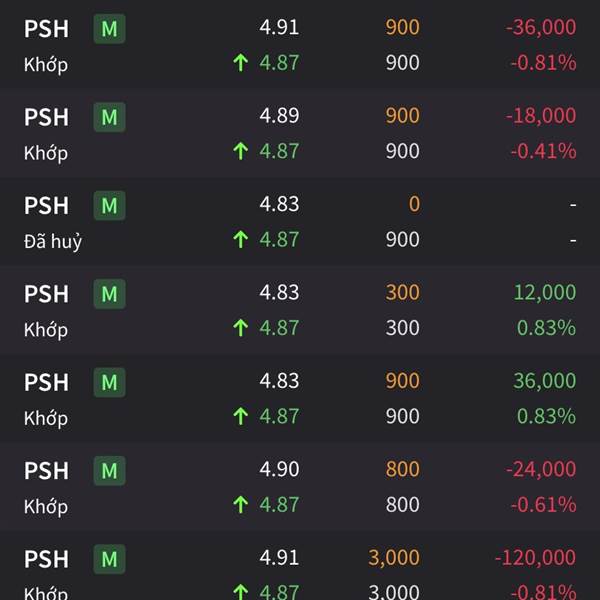Select the orange 0 matched volume

(x=414, y=204)
